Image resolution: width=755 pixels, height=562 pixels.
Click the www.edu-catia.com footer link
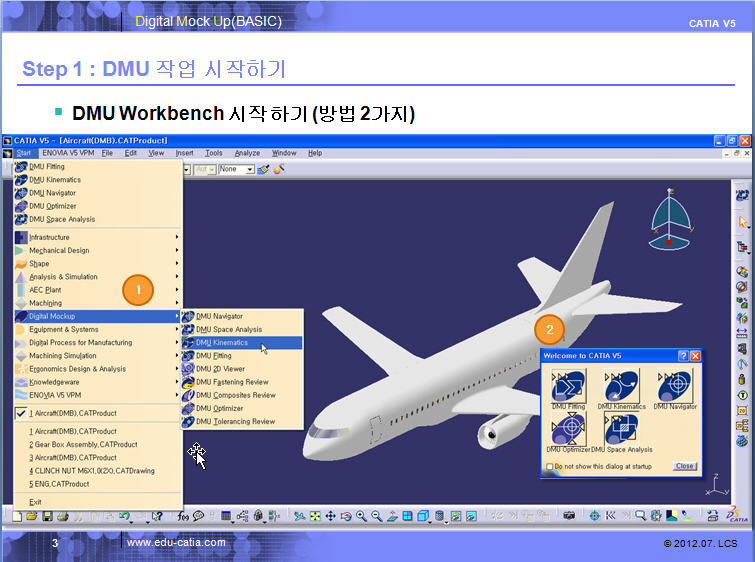click(x=177, y=542)
